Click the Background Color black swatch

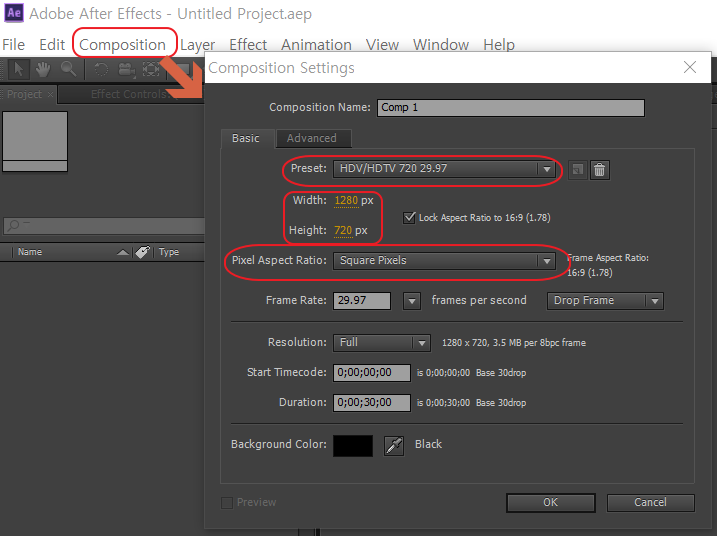point(353,445)
